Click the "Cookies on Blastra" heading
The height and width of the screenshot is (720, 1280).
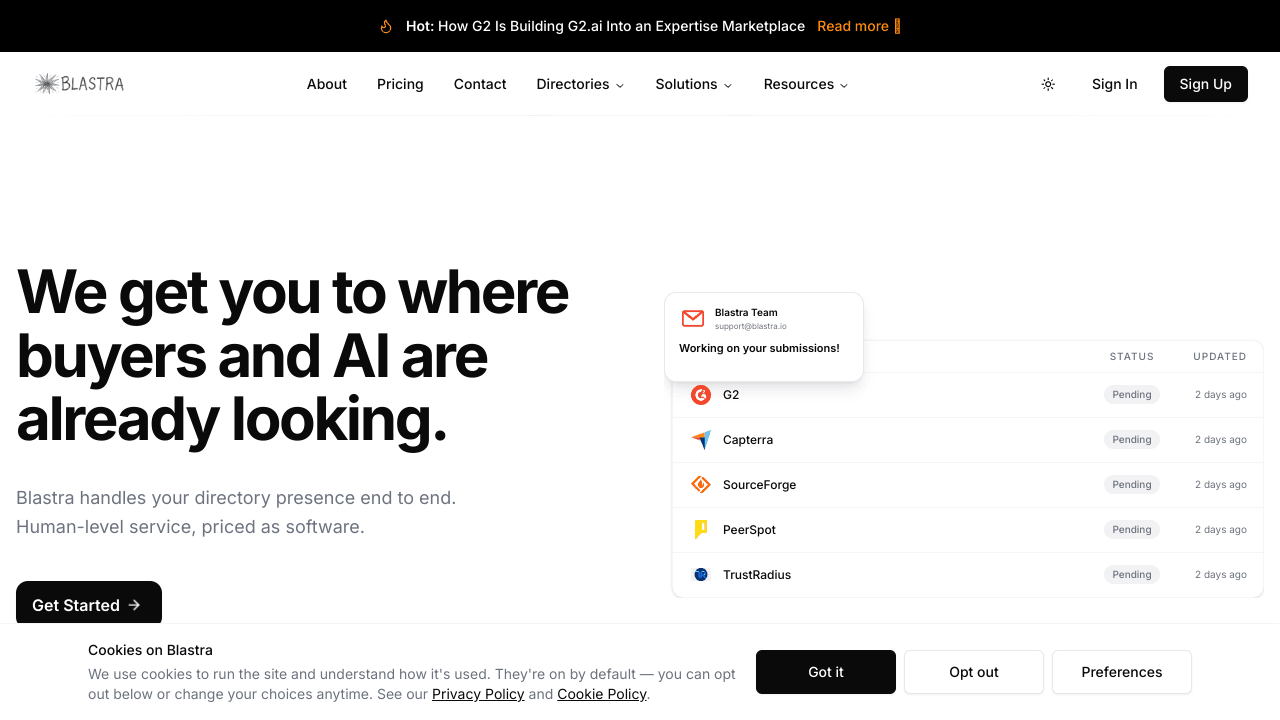pyautogui.click(x=150, y=650)
